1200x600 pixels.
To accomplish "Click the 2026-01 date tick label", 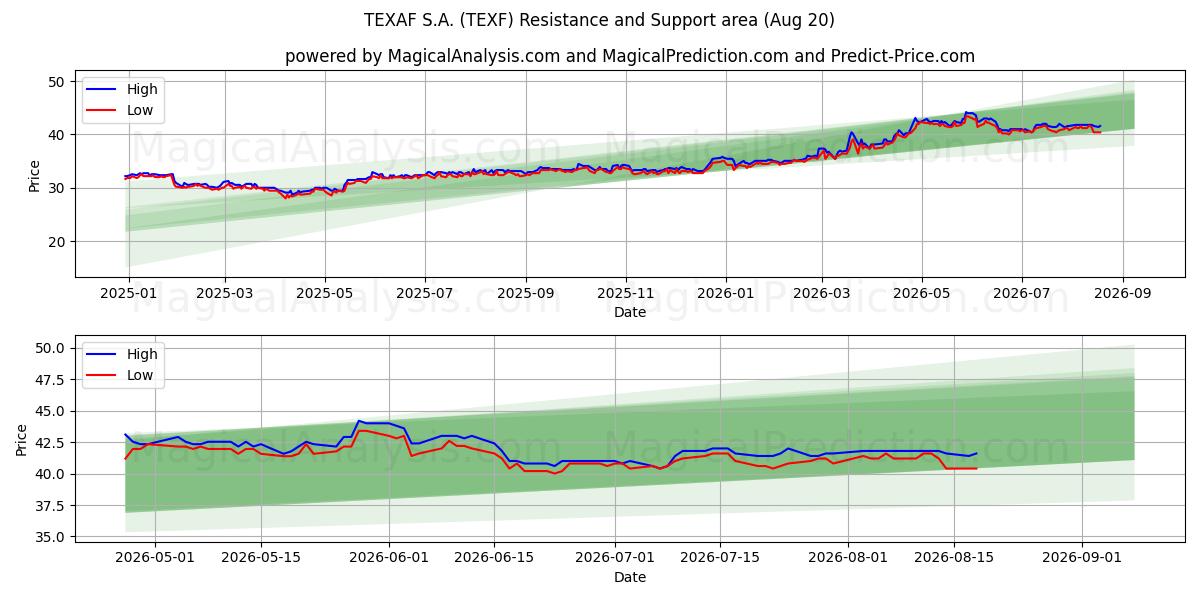I will coord(726,293).
